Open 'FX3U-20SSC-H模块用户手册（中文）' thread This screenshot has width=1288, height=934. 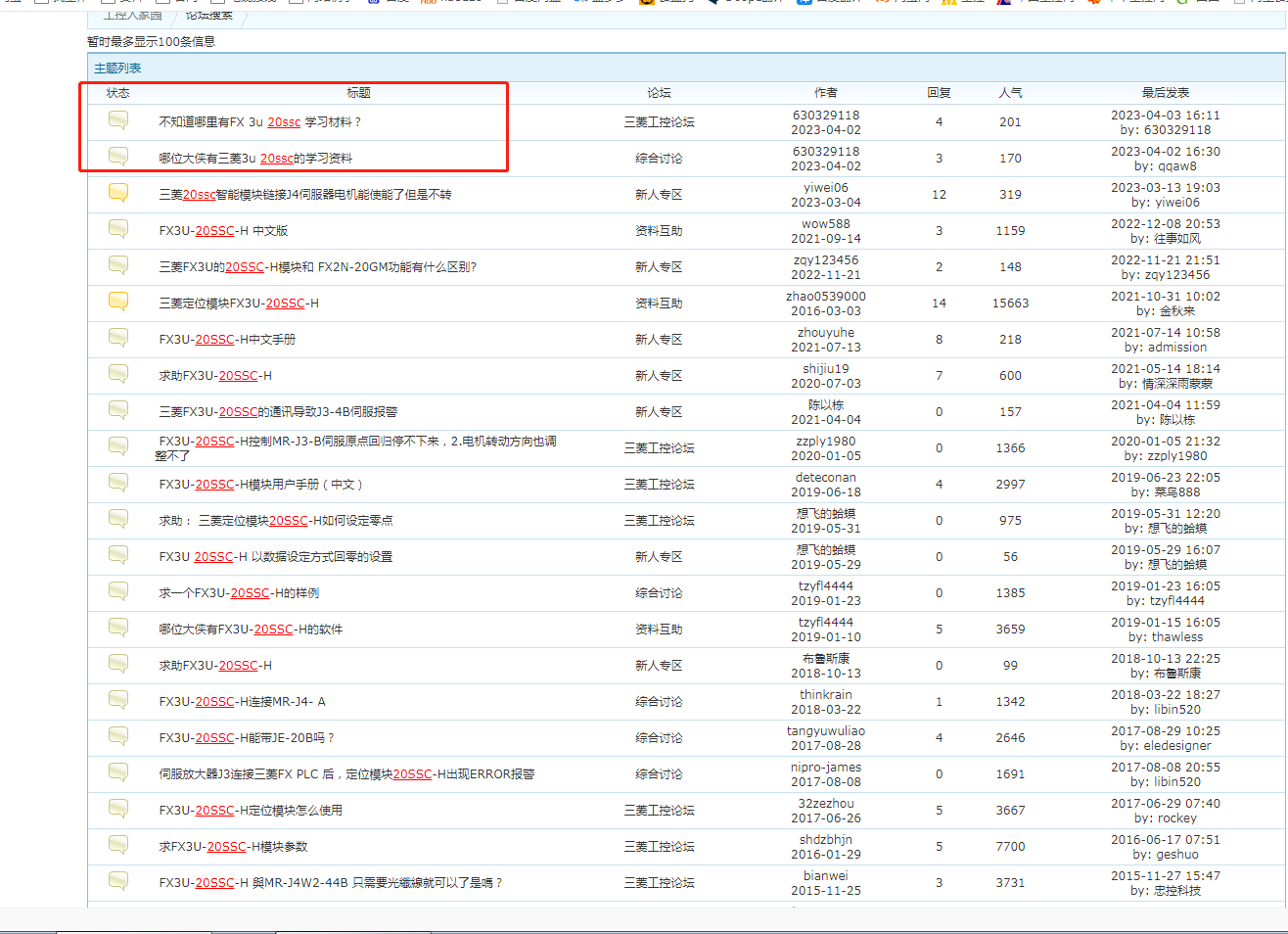261,485
